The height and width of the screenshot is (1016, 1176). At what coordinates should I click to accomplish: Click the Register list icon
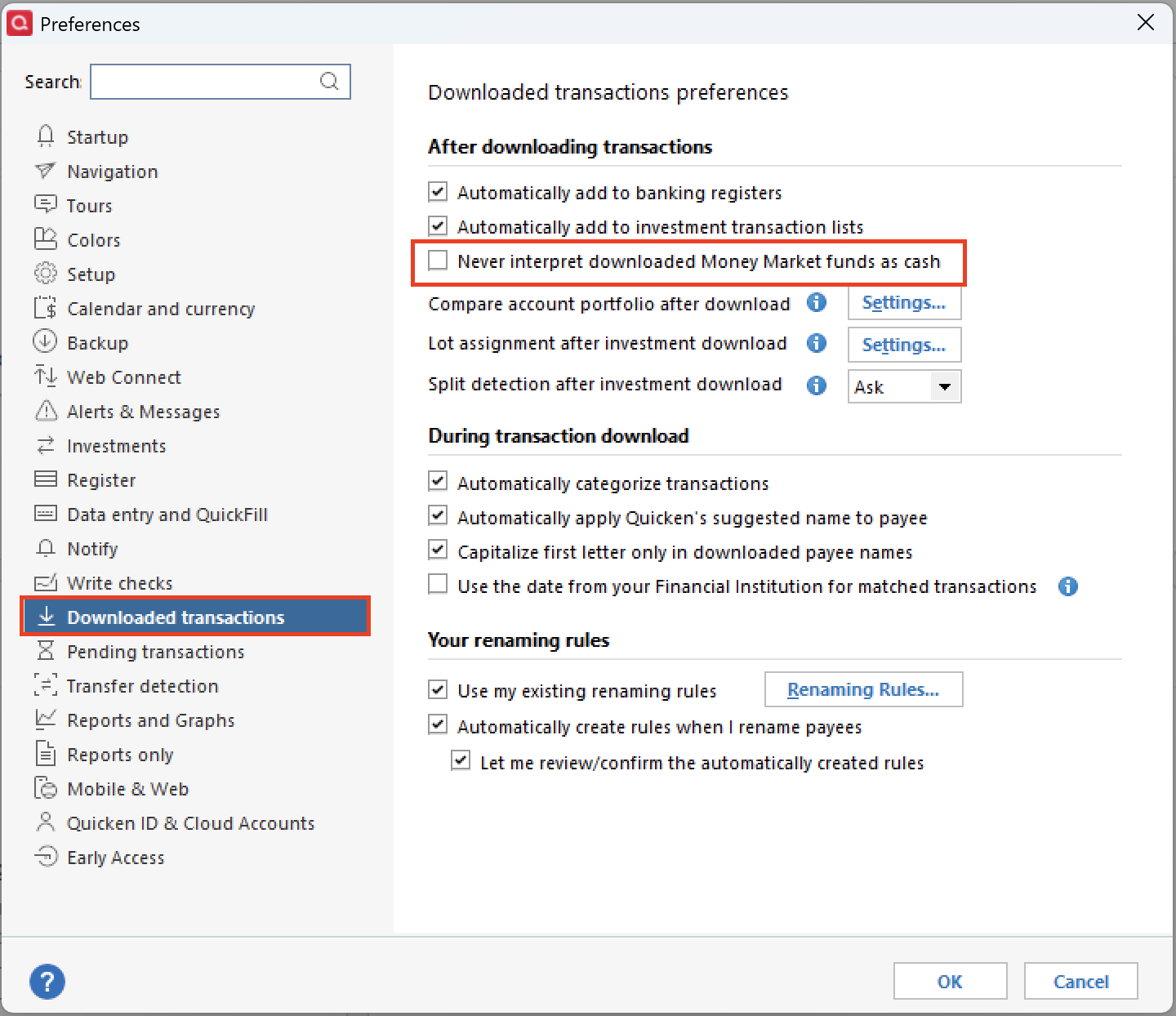tap(46, 479)
